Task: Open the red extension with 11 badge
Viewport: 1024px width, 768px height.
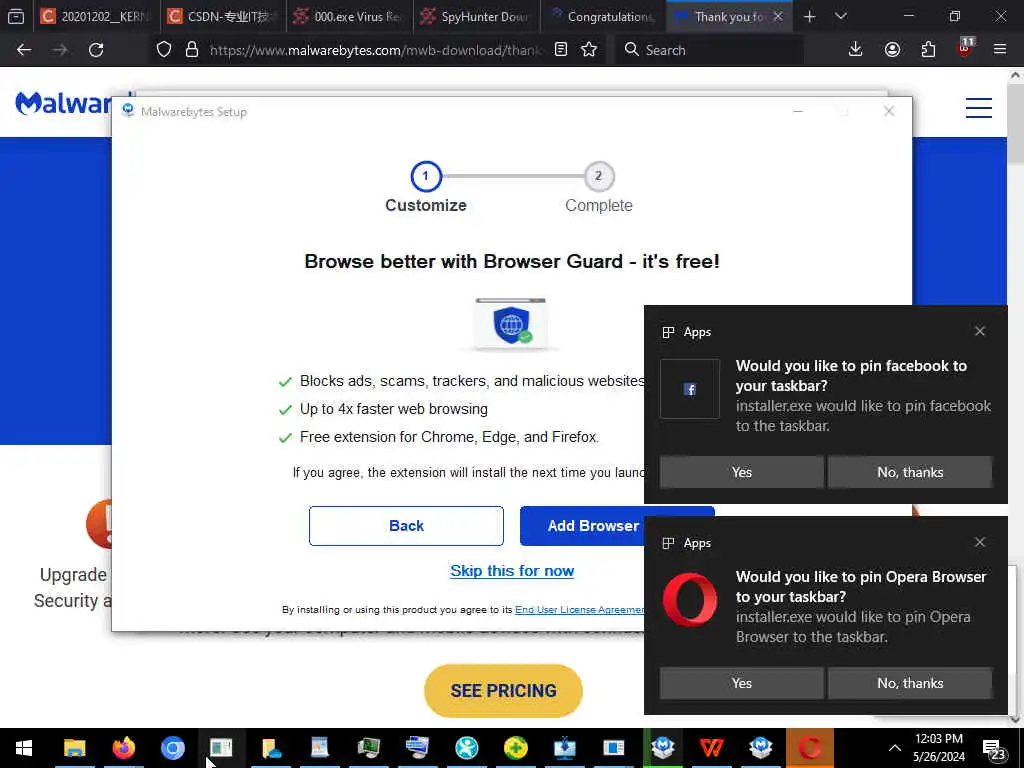Action: [965, 48]
